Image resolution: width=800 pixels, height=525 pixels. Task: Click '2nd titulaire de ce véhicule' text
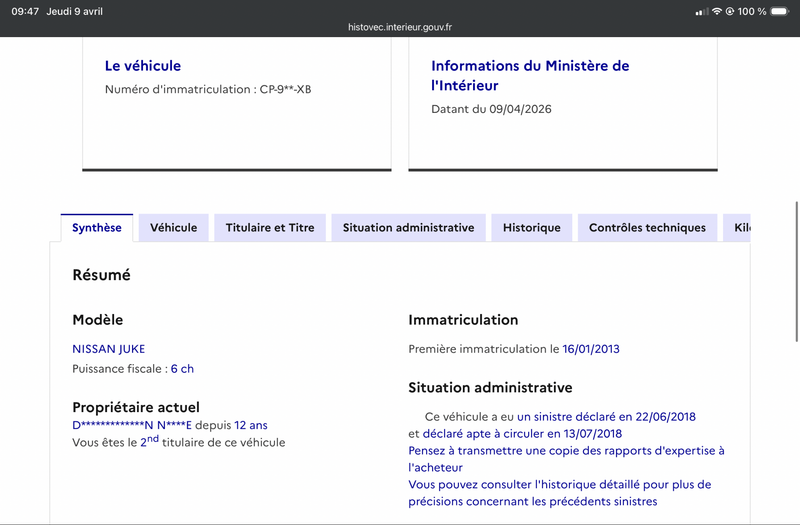[x=213, y=442]
